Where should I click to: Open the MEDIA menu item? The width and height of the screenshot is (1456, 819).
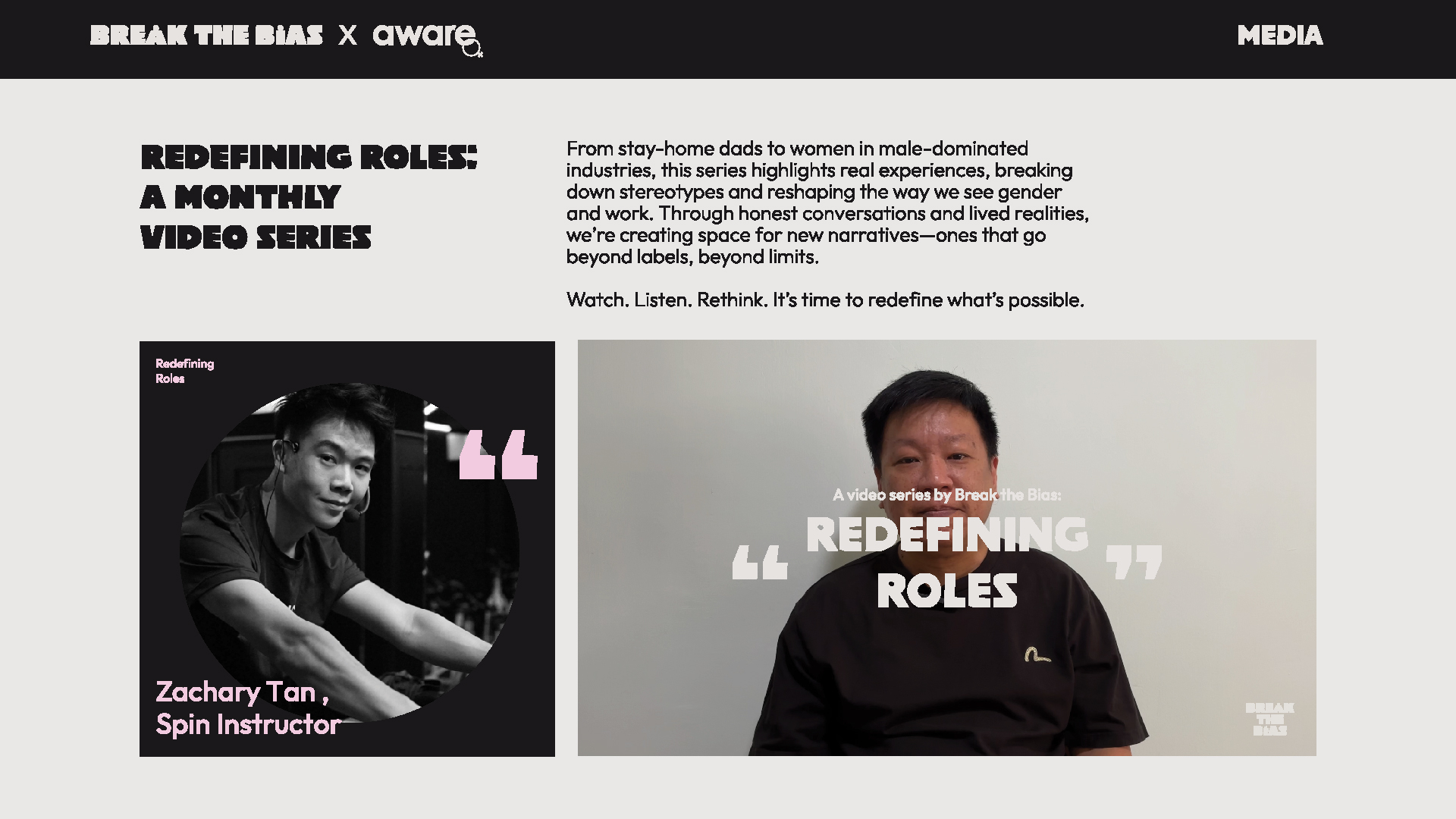pyautogui.click(x=1280, y=36)
